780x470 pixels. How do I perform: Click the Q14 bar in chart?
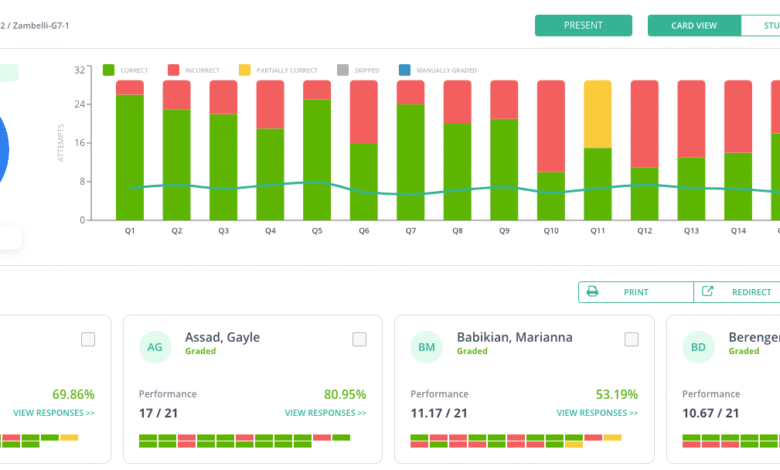pyautogui.click(x=738, y=150)
